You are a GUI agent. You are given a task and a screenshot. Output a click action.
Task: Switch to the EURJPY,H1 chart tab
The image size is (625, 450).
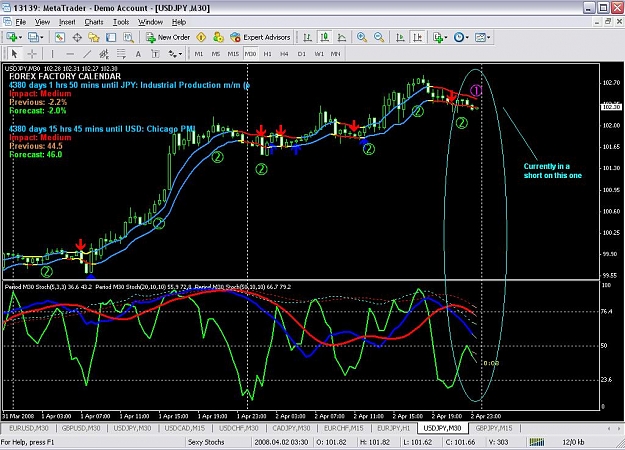(394, 428)
